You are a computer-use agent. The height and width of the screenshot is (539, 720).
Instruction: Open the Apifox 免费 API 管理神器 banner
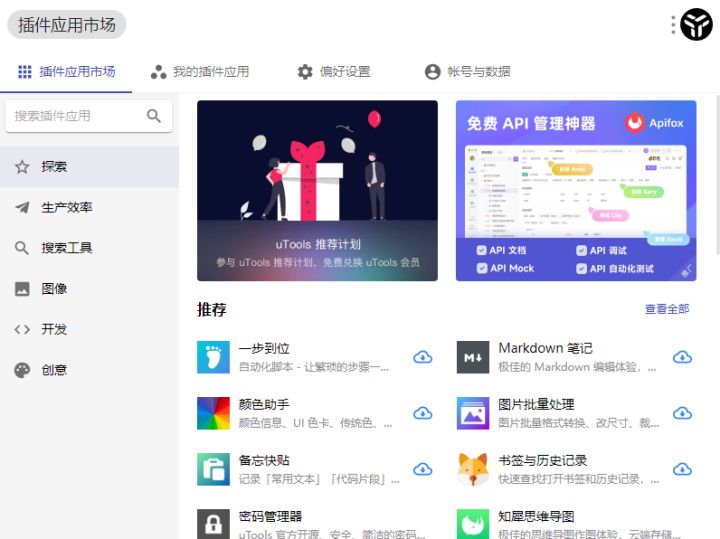point(576,191)
